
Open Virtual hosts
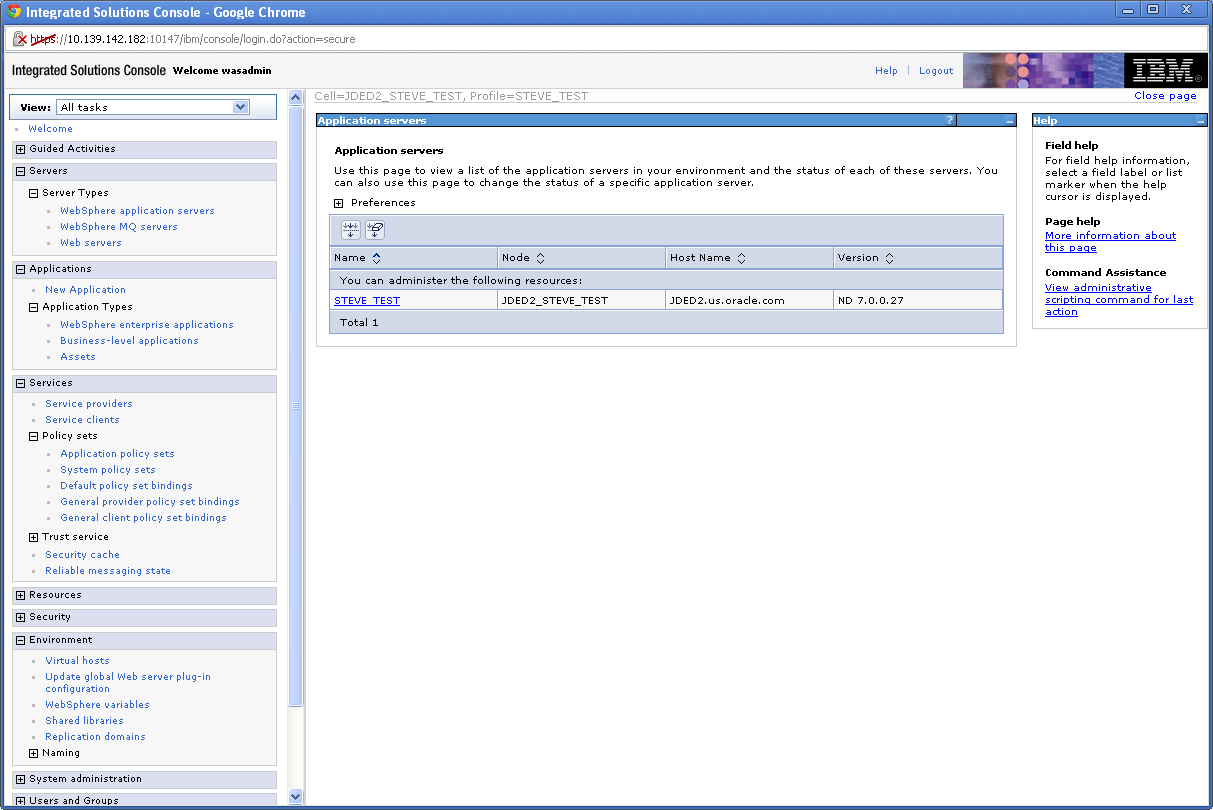77,661
